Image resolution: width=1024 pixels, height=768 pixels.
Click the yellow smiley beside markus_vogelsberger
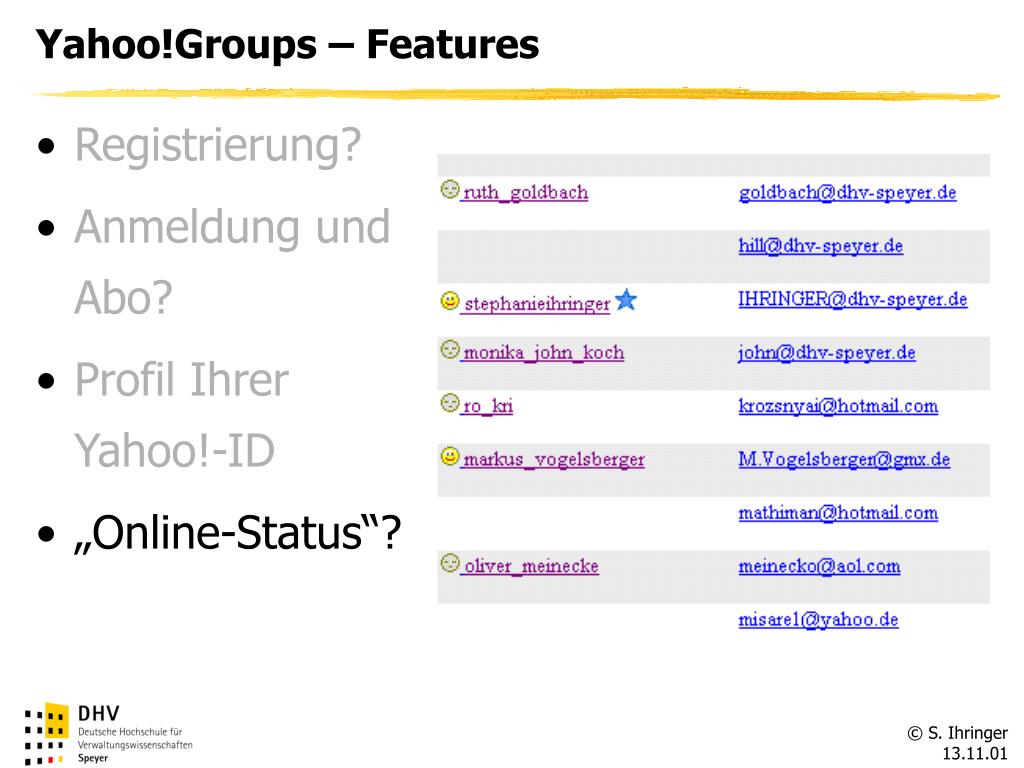449,456
